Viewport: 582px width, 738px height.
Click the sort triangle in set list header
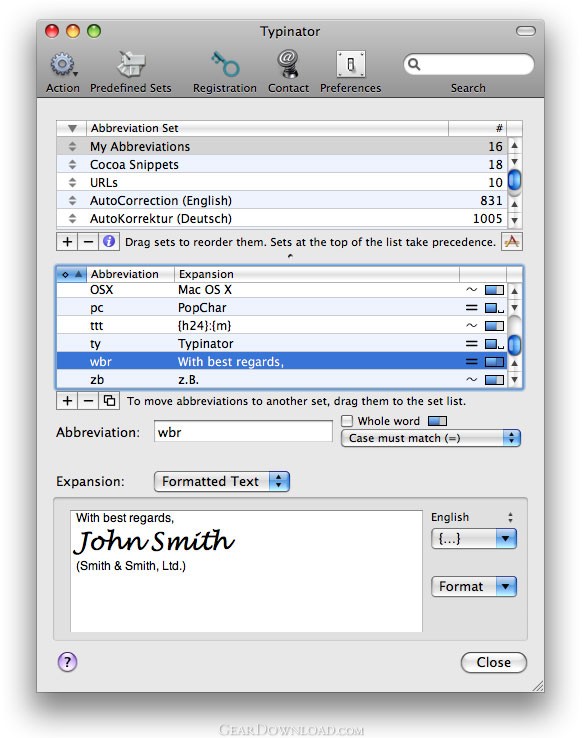72,128
